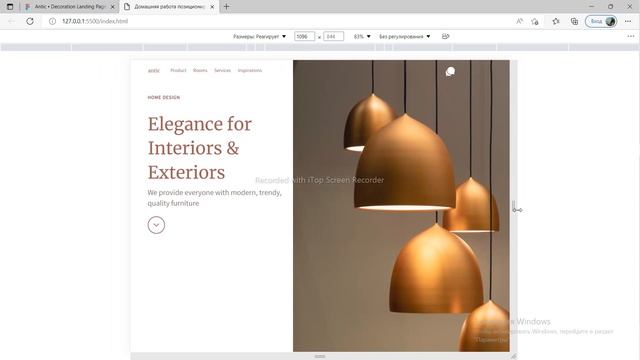Click the address bar URL 127.0.0.1:5500/index.html
640x360 pixels.
[x=95, y=21]
